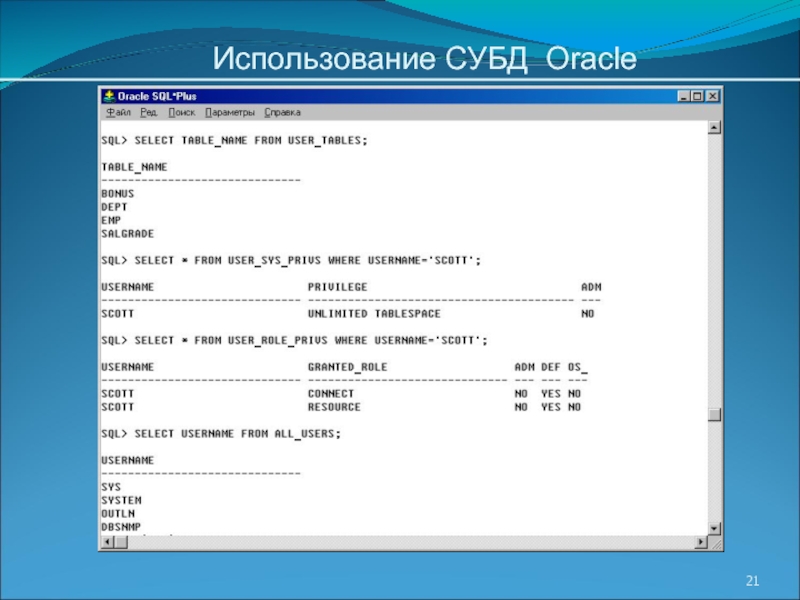Click the horizontal scrollbar right arrow
Viewport: 800px width, 600px height.
(x=702, y=542)
